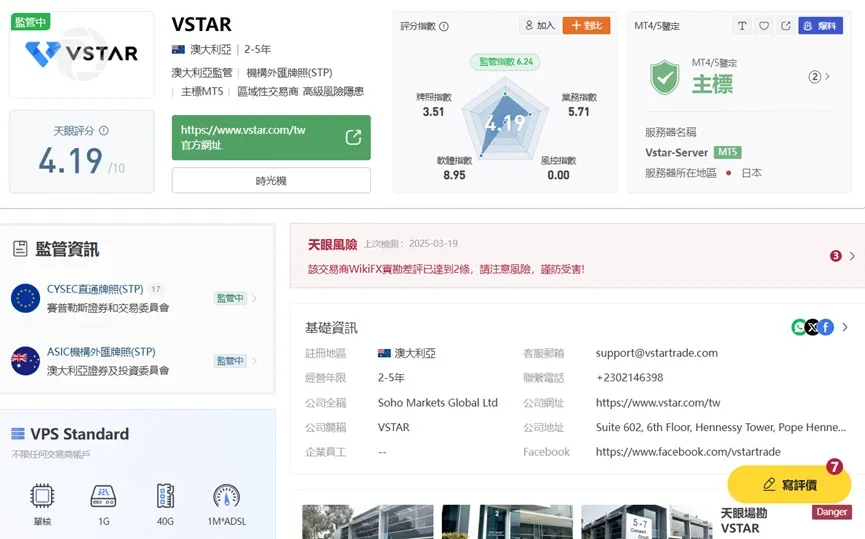Click the Soho Markets Global Ltd company name

point(437,403)
